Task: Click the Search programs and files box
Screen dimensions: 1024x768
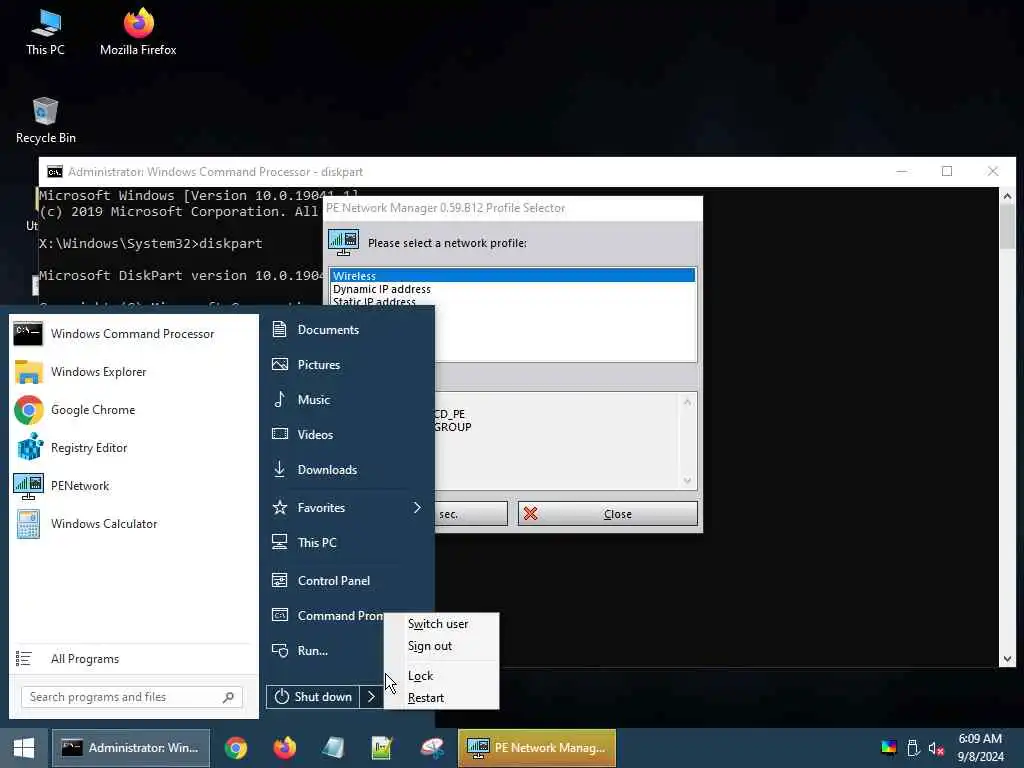Action: pyautogui.click(x=132, y=697)
